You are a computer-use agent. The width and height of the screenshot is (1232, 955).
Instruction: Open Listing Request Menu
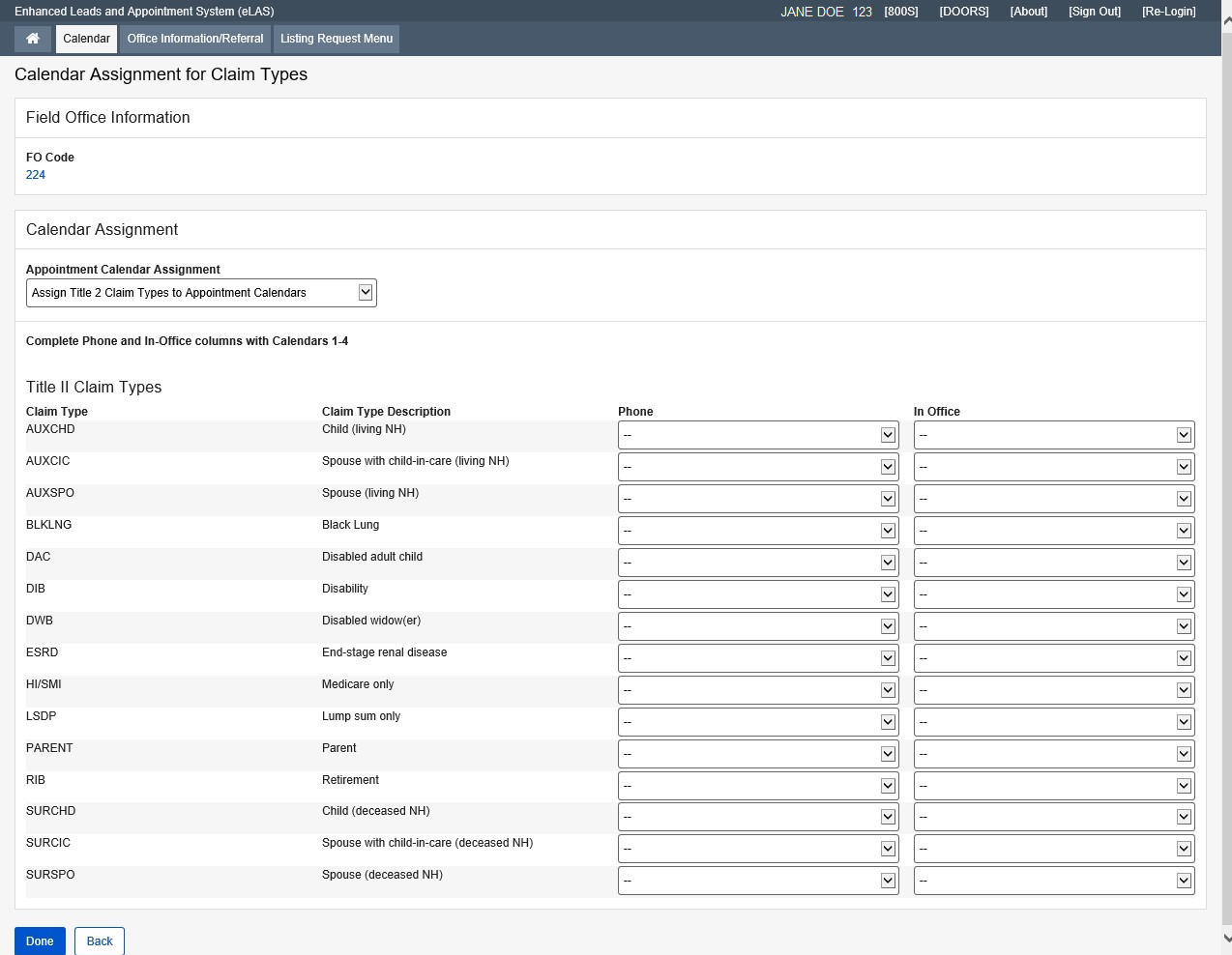[337, 39]
